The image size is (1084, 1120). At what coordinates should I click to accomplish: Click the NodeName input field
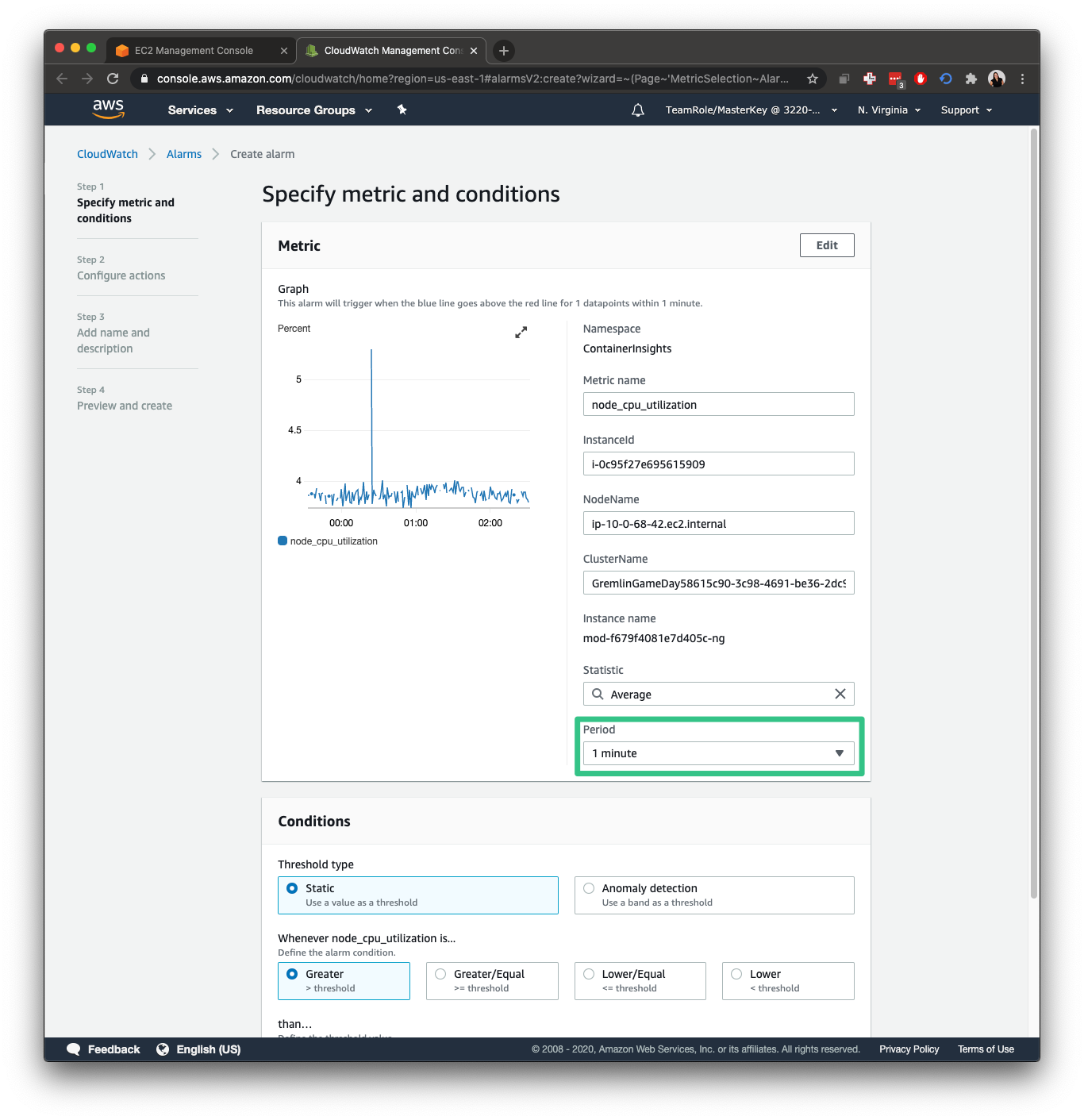(719, 523)
